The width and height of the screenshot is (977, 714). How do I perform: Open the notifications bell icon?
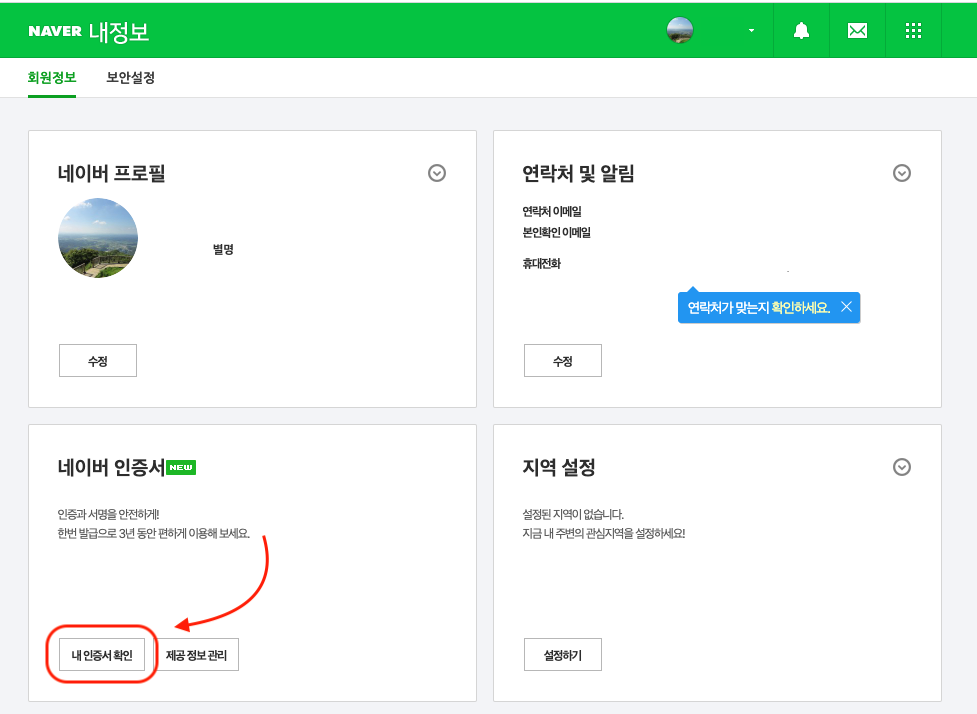tap(801, 31)
